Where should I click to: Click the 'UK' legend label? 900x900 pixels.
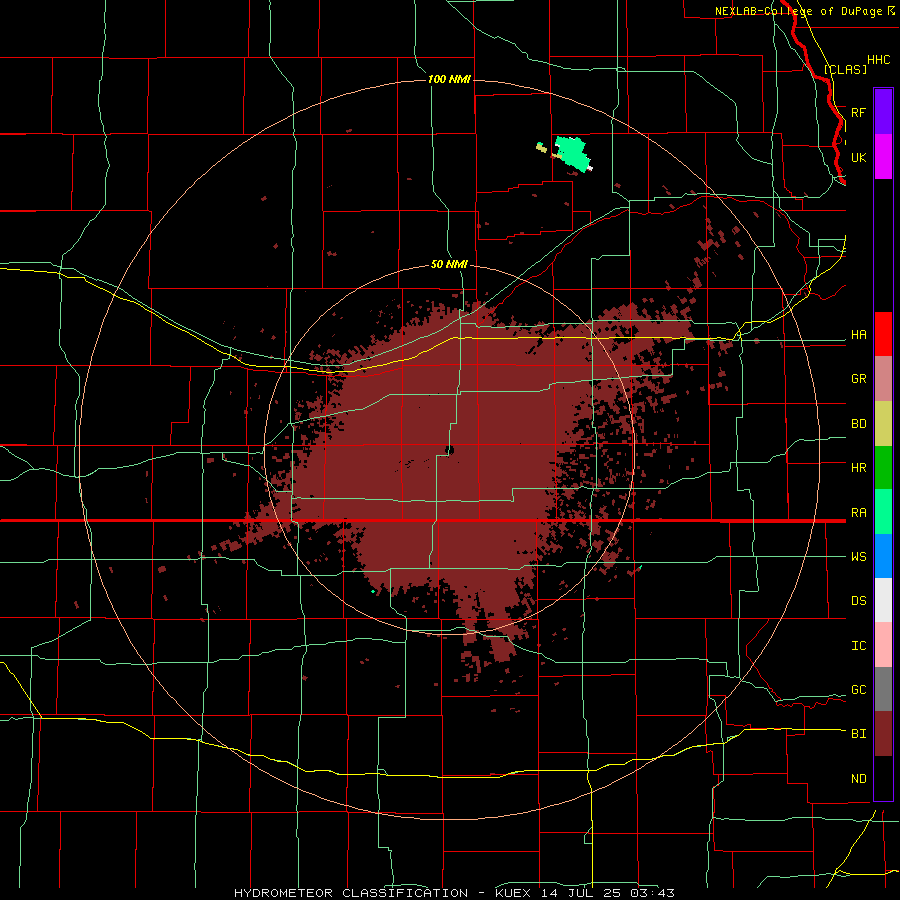(858, 157)
